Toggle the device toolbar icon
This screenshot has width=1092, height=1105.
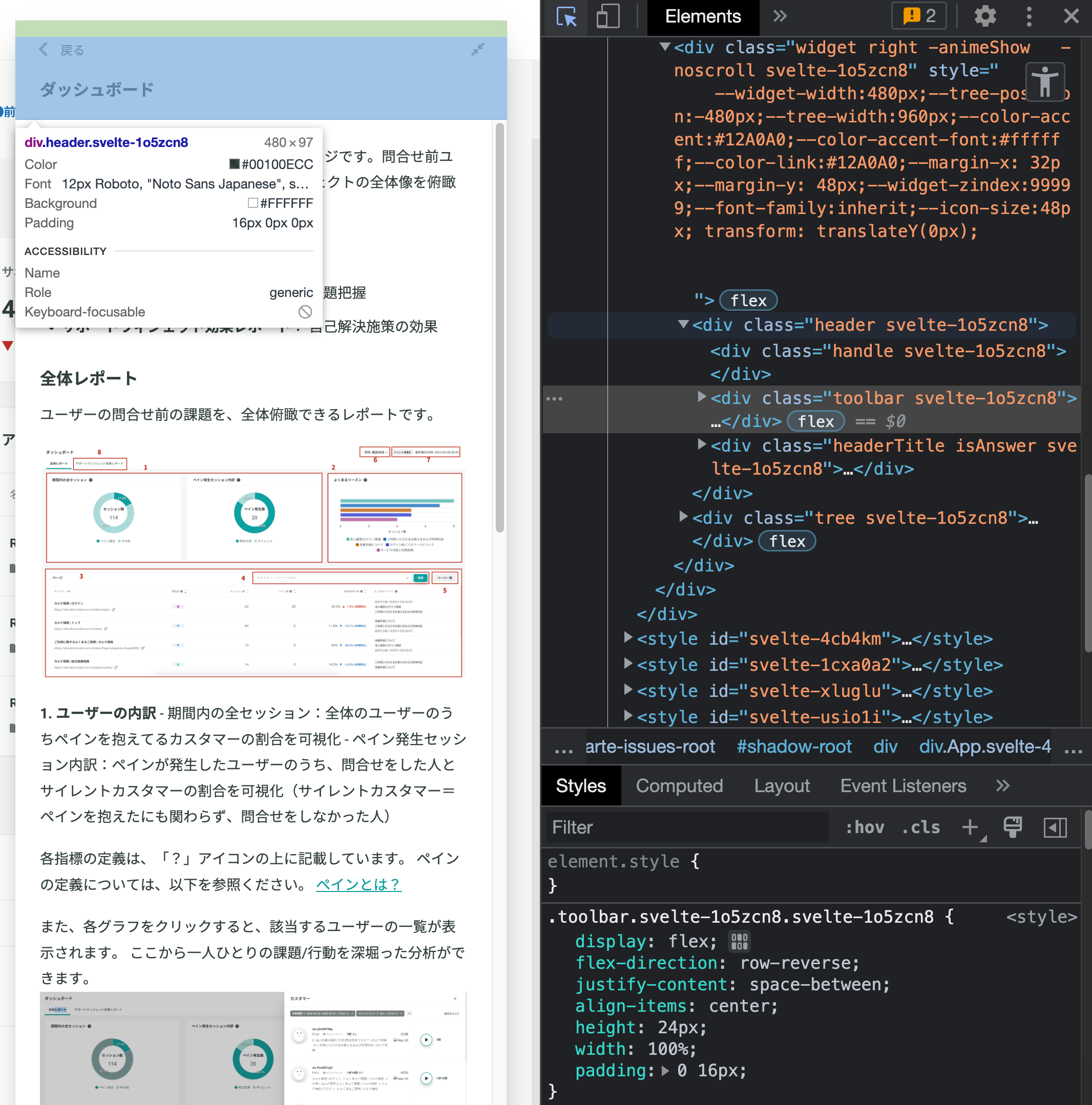[x=607, y=16]
